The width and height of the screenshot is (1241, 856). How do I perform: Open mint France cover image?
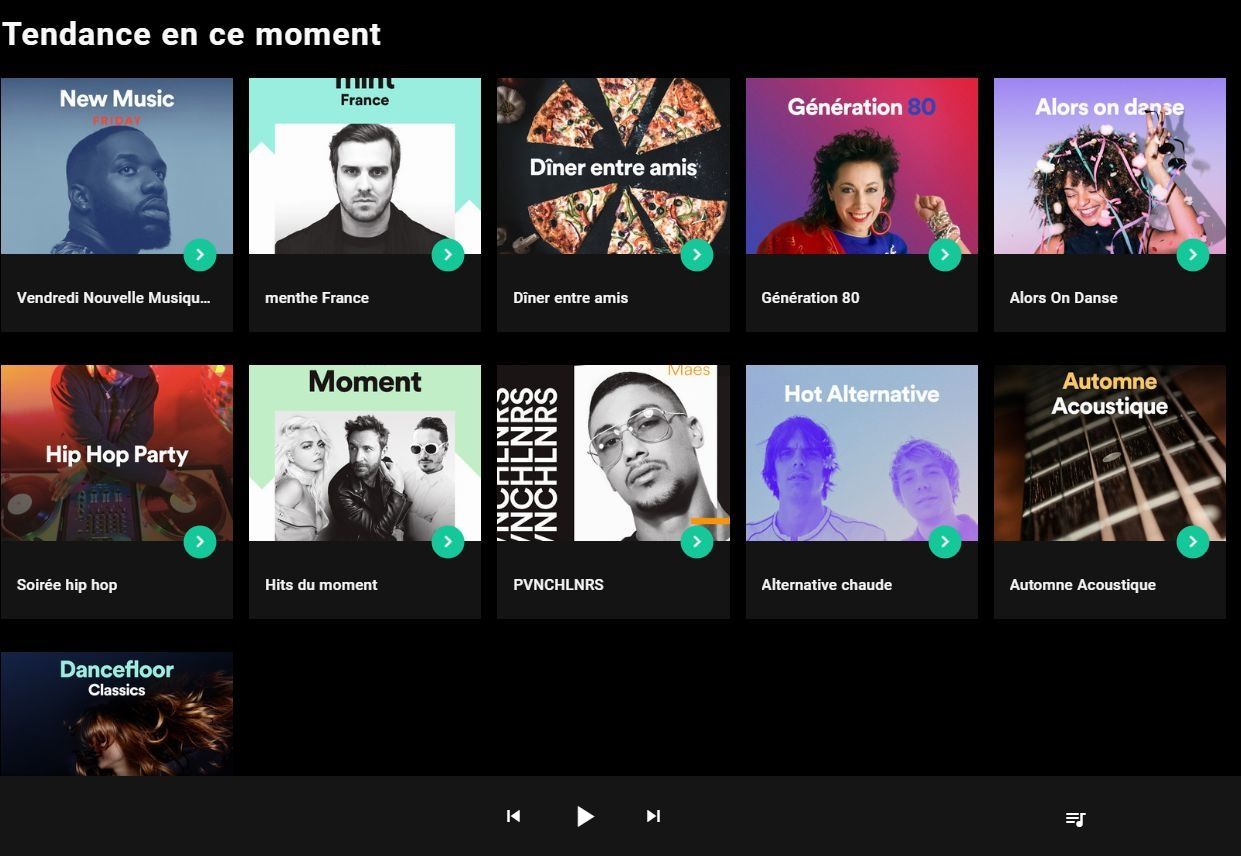[365, 166]
